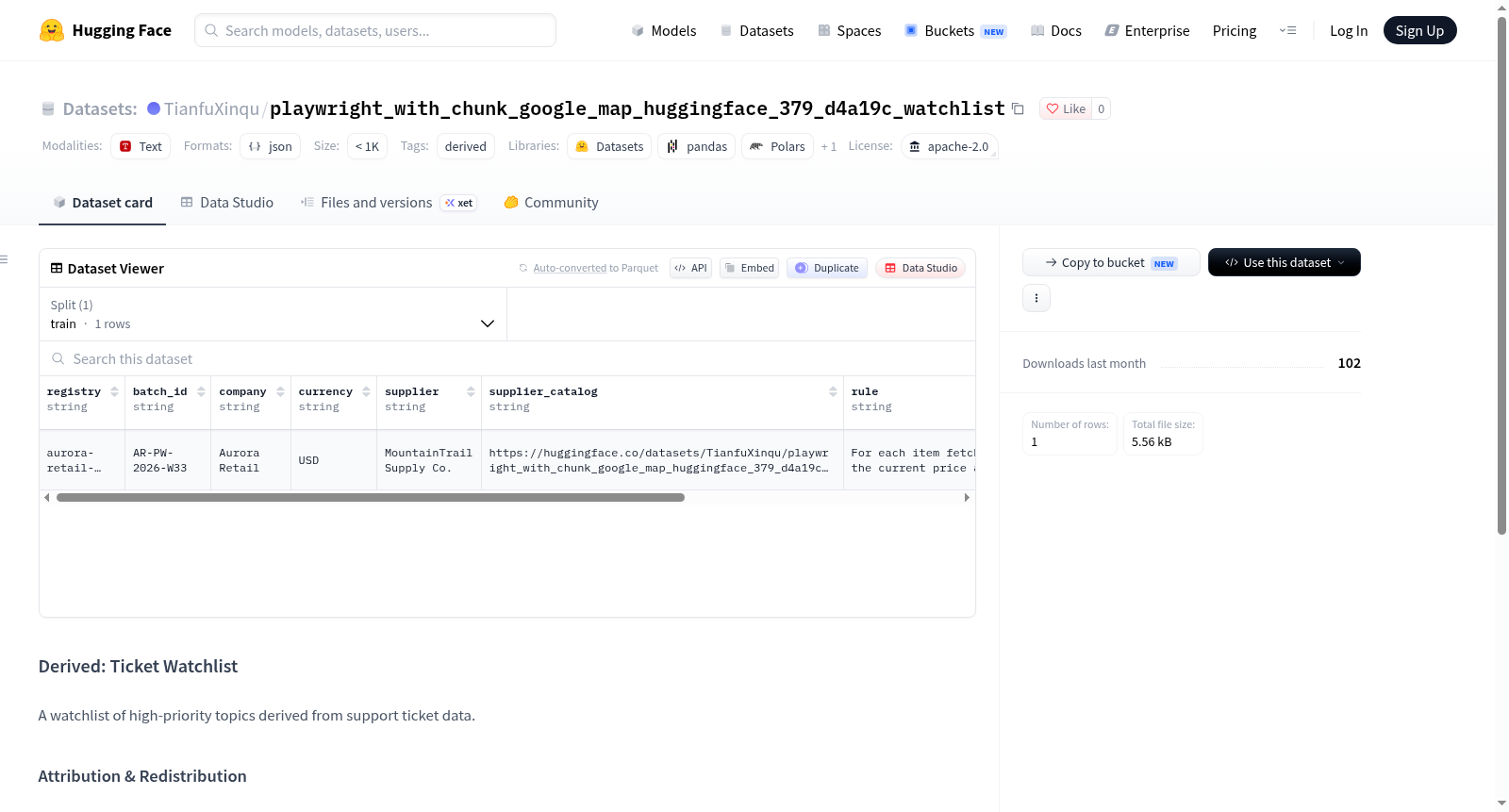
Task: Click the Hugging Face logo icon
Action: click(52, 30)
